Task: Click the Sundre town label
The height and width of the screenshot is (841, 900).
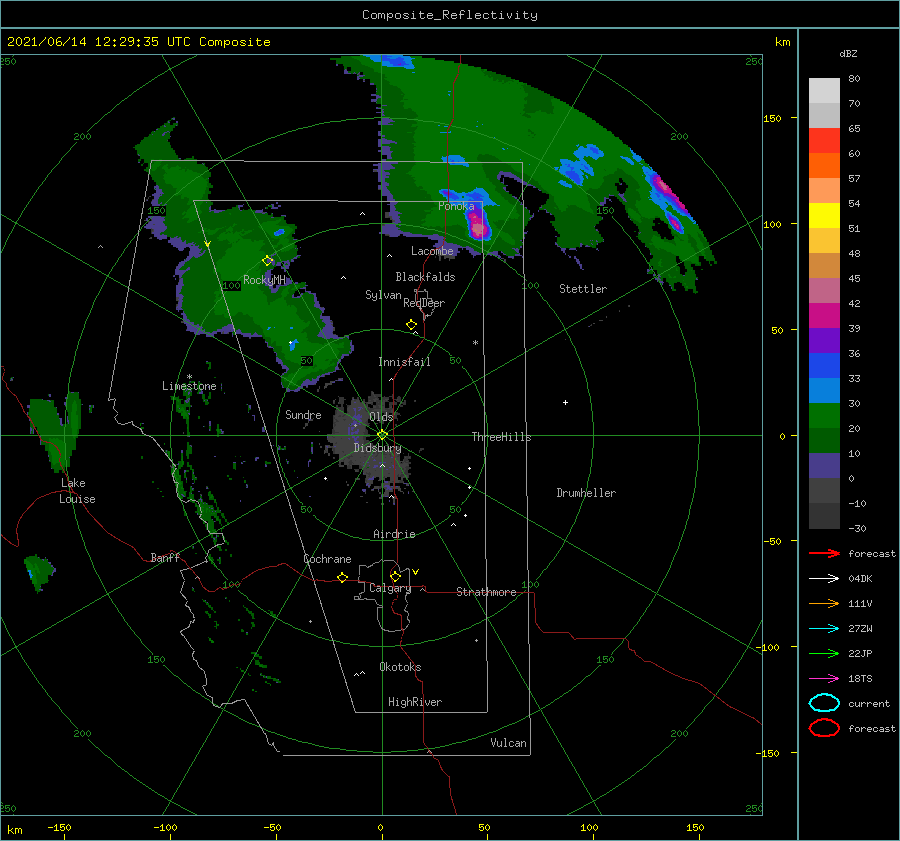Action: [303, 414]
